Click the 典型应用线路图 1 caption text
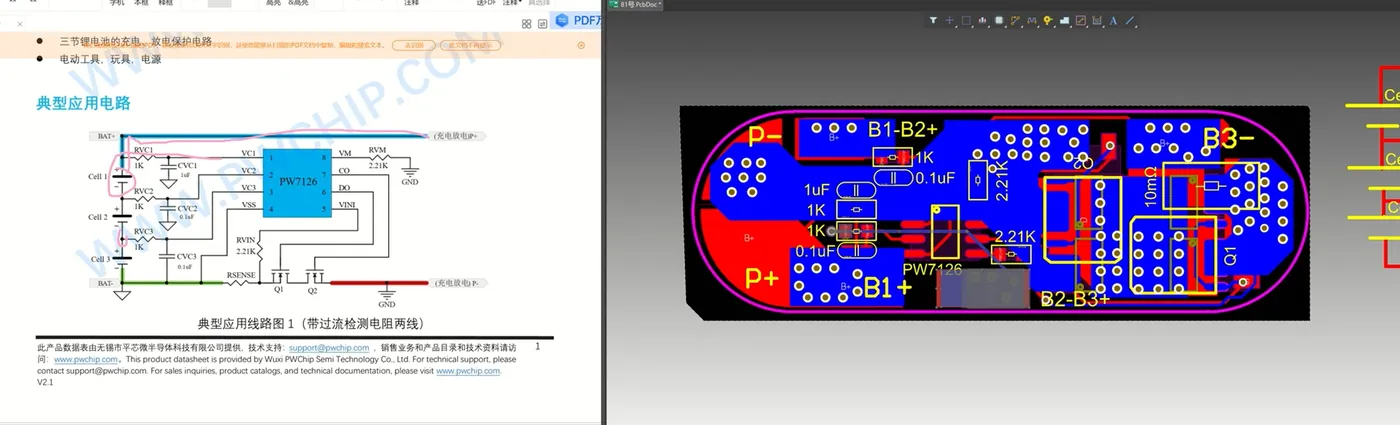 click(311, 323)
